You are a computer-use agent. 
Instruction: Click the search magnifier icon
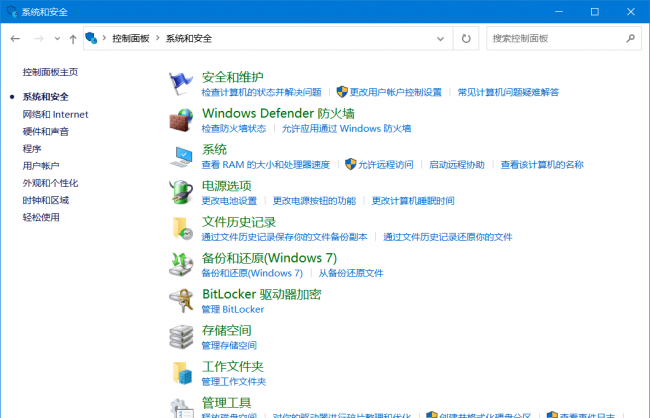click(x=631, y=39)
